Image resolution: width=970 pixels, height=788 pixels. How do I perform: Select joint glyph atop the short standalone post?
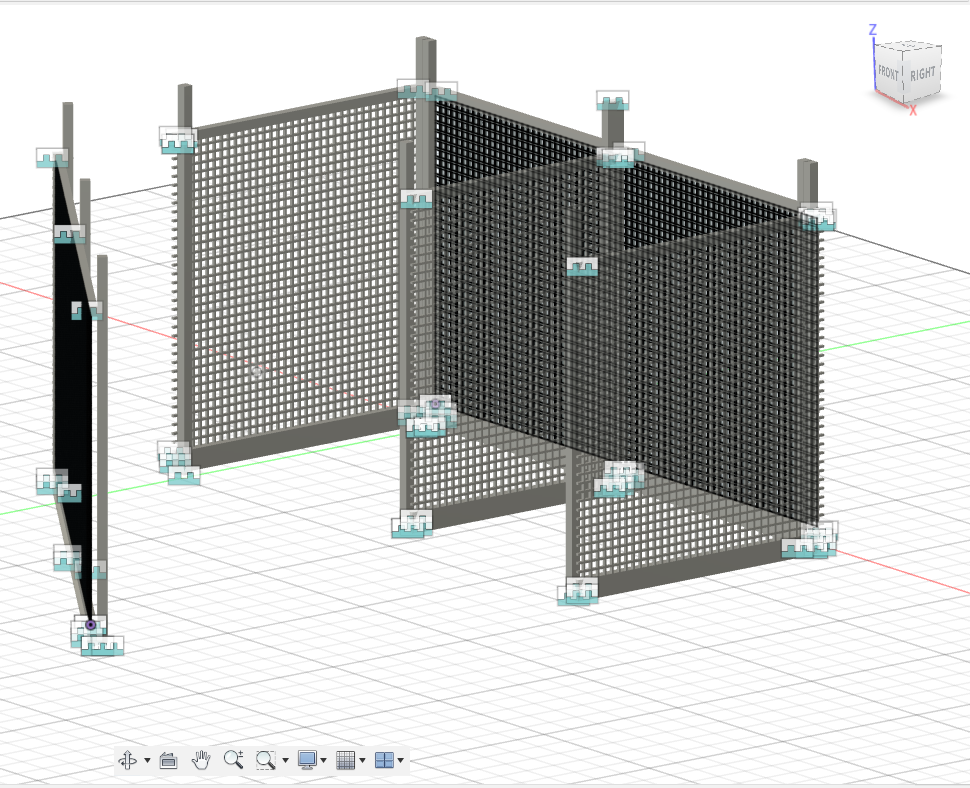coord(612,100)
